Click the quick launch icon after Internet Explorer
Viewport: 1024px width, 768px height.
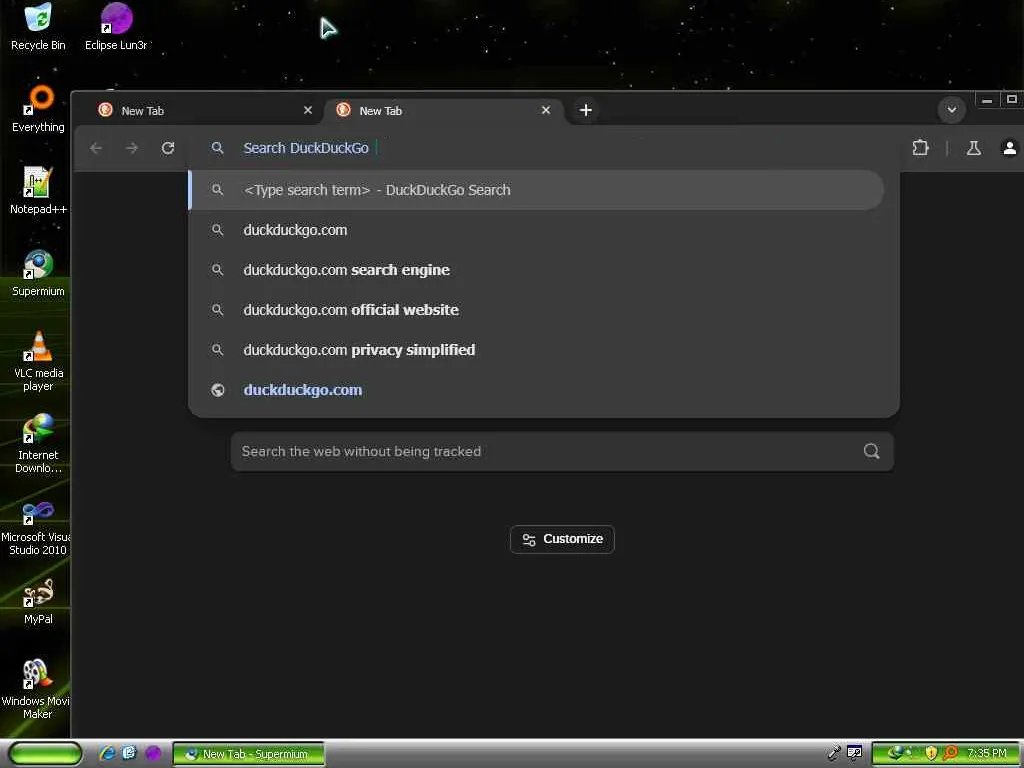[x=129, y=753]
